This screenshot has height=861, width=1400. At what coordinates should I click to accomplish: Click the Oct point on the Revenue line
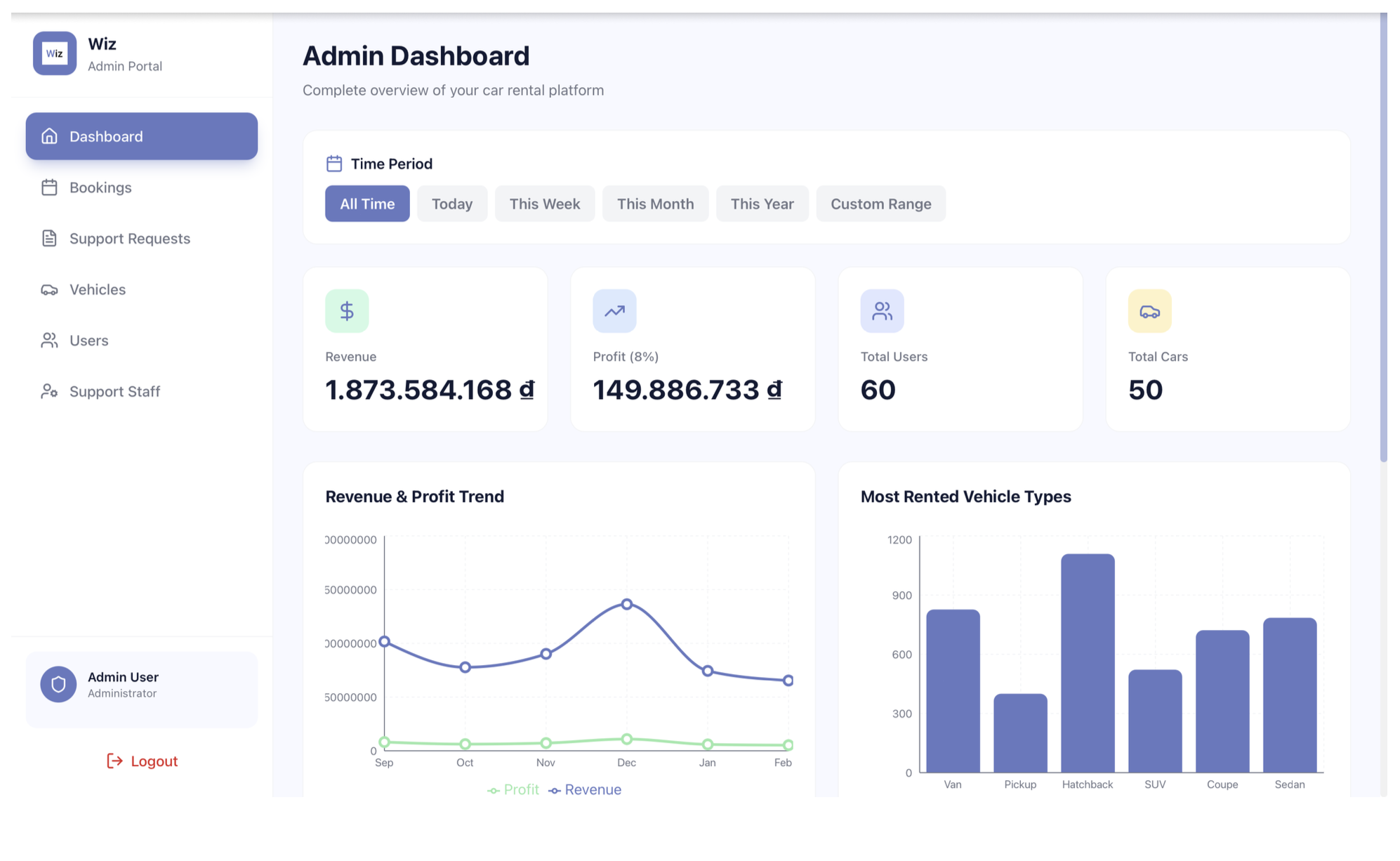465,667
